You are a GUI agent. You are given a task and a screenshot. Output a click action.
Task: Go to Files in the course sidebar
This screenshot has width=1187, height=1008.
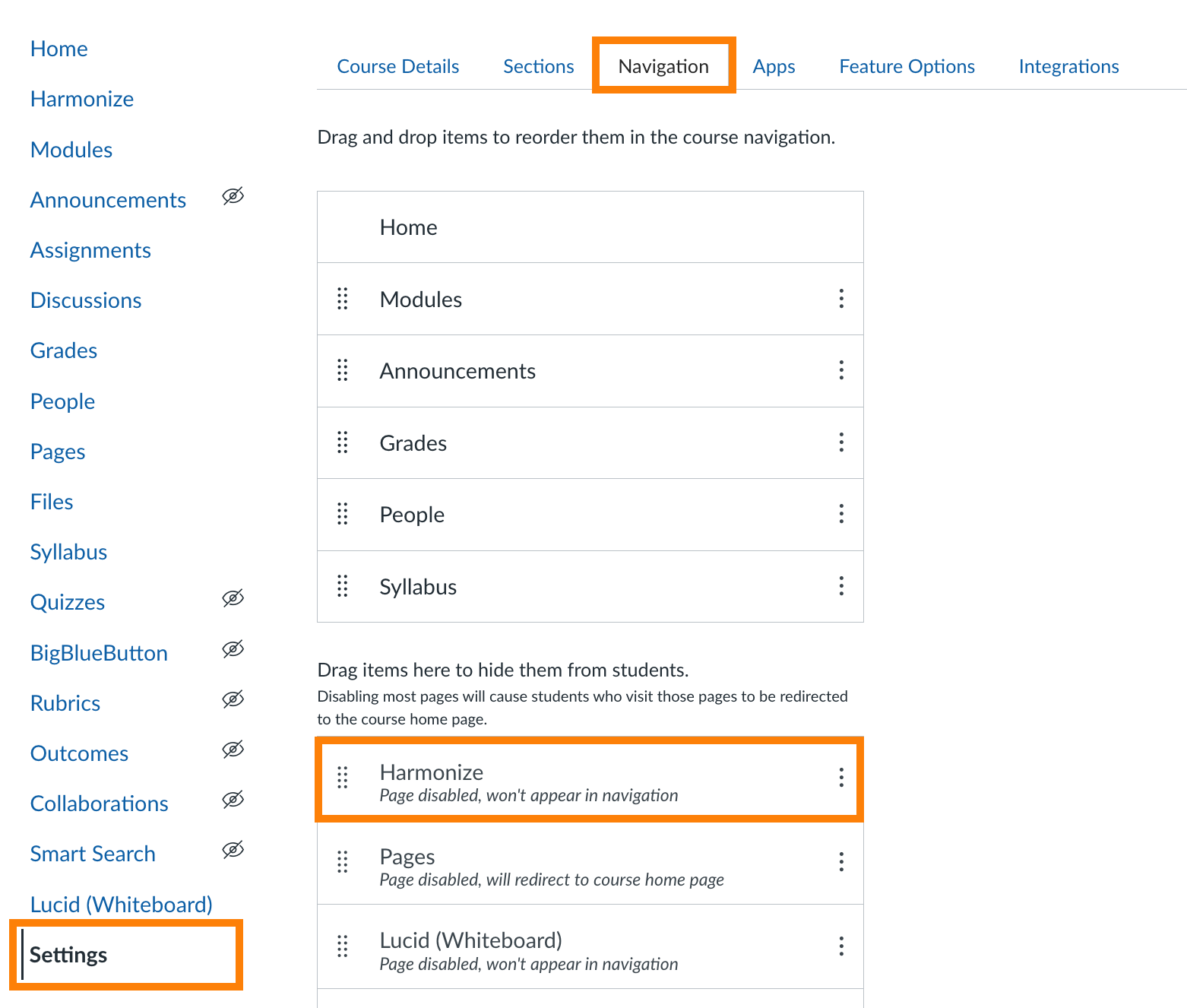tap(52, 502)
